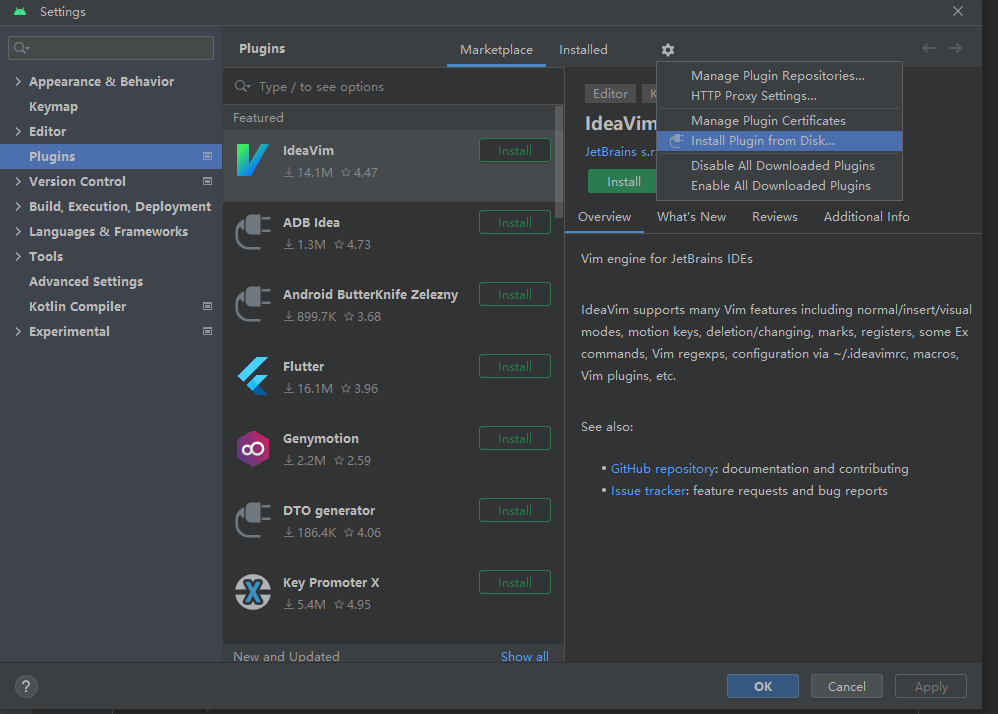Expand the Version Control tree node
The image size is (998, 714).
pyautogui.click(x=18, y=182)
